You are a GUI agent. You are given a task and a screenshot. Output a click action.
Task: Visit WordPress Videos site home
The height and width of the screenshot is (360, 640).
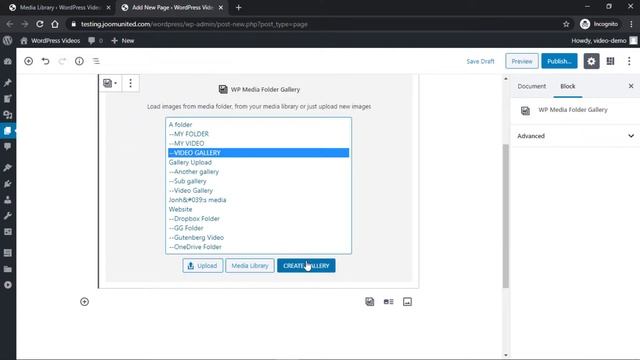pyautogui.click(x=50, y=40)
